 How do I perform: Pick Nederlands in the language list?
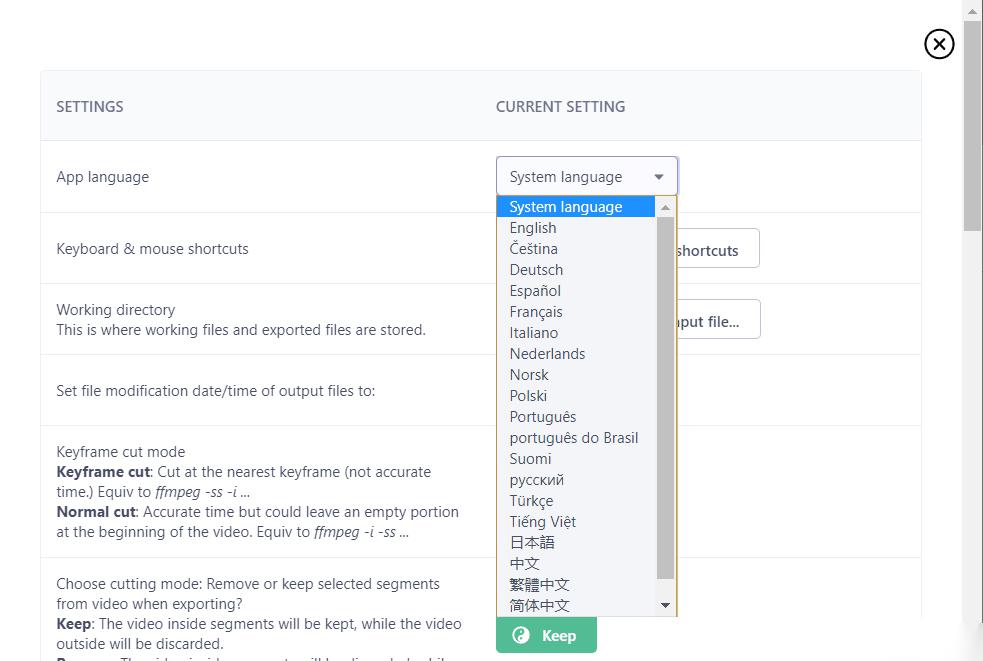click(x=576, y=354)
